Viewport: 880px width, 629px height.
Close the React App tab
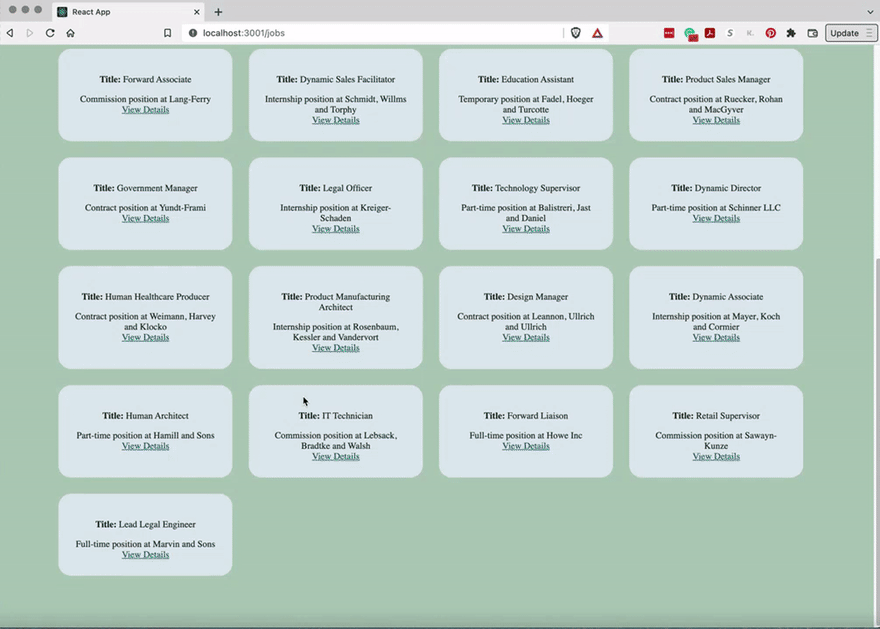pos(196,12)
